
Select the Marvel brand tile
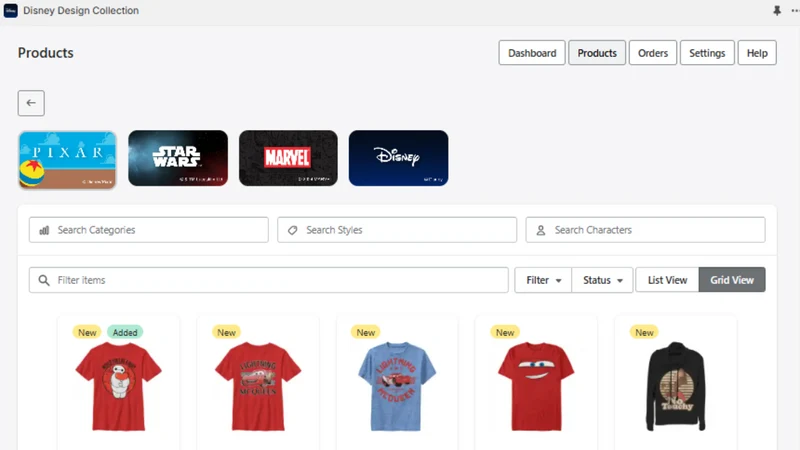[x=288, y=158]
